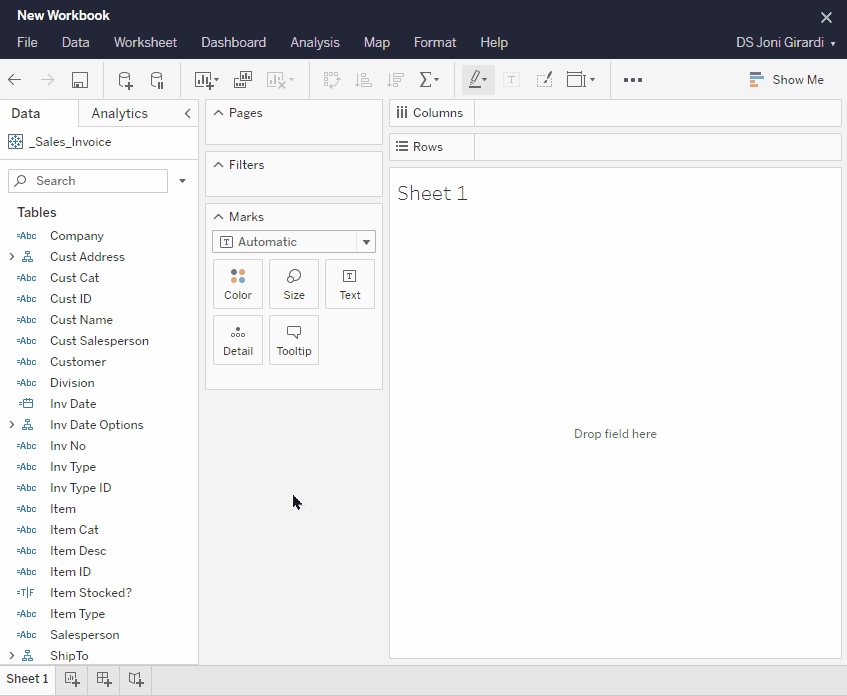Open the Tooltip marks card
Image resolution: width=847 pixels, height=696 pixels.
click(294, 340)
